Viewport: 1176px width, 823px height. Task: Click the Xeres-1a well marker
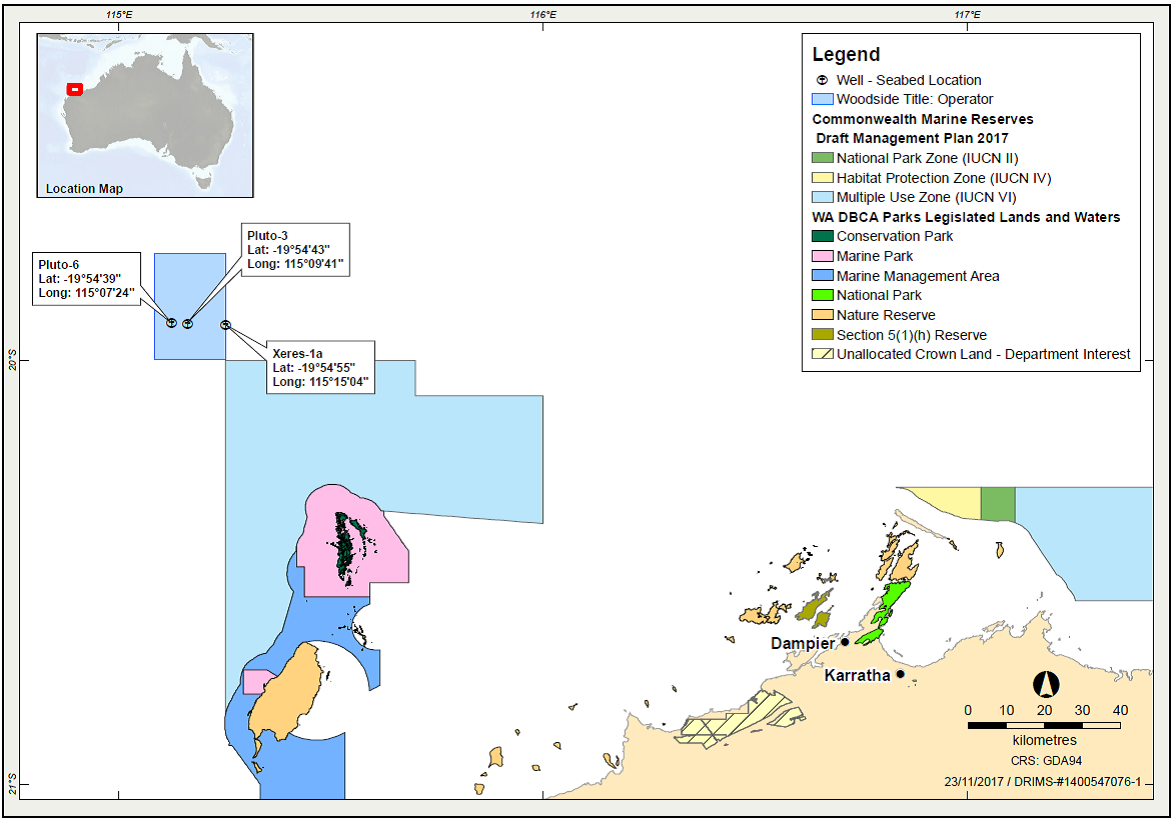(x=226, y=324)
